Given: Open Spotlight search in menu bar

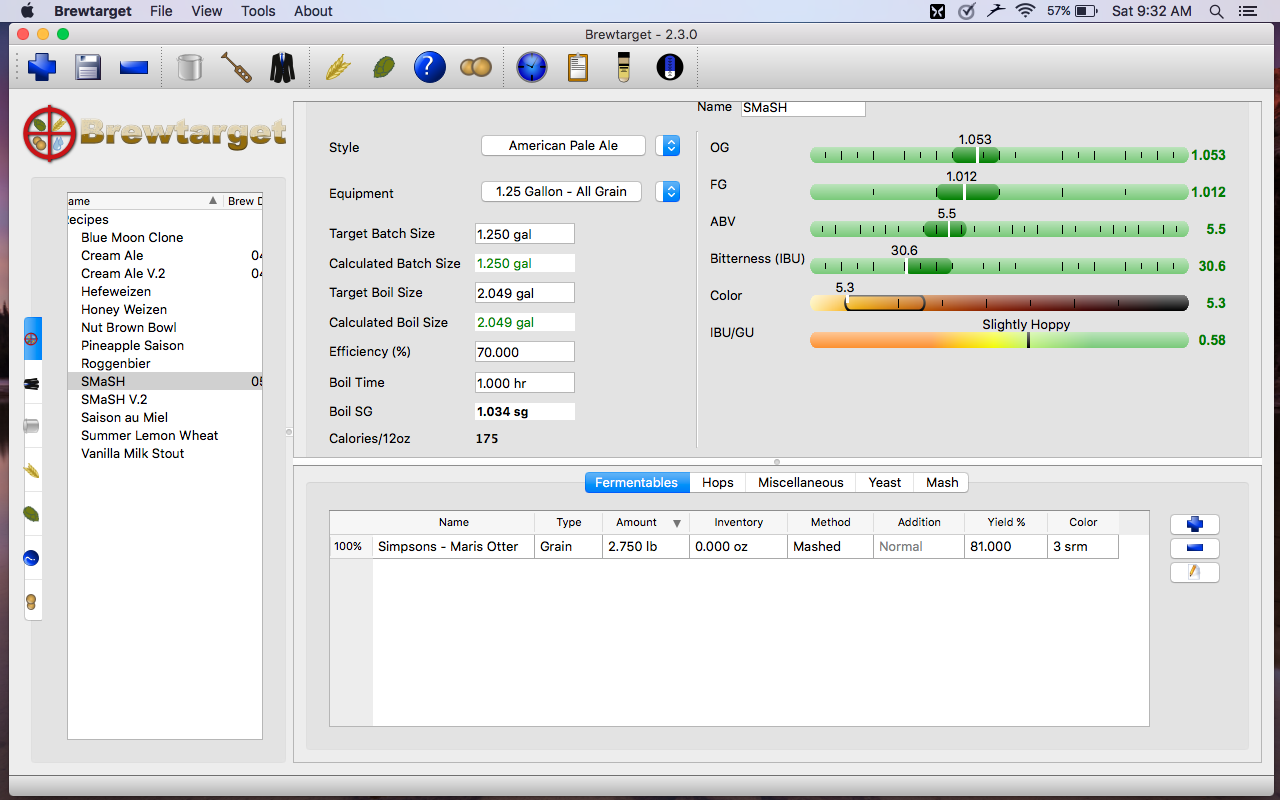Looking at the screenshot, I should (x=1216, y=11).
